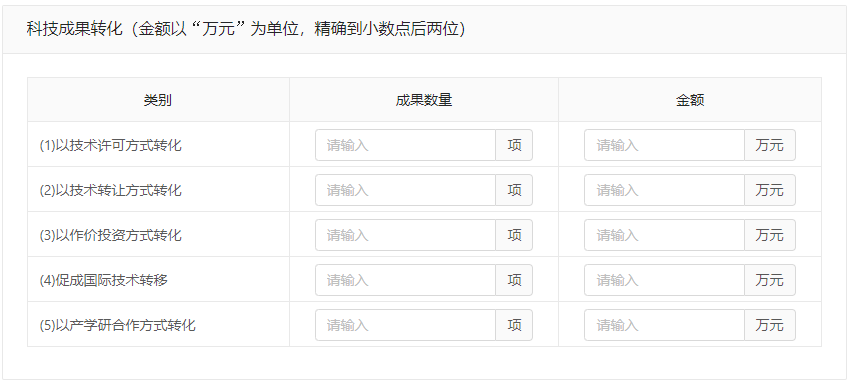Image resolution: width=849 pixels, height=383 pixels.
Task: Activate 成果数量 input for 以产学研合作方式转化
Action: click(406, 325)
